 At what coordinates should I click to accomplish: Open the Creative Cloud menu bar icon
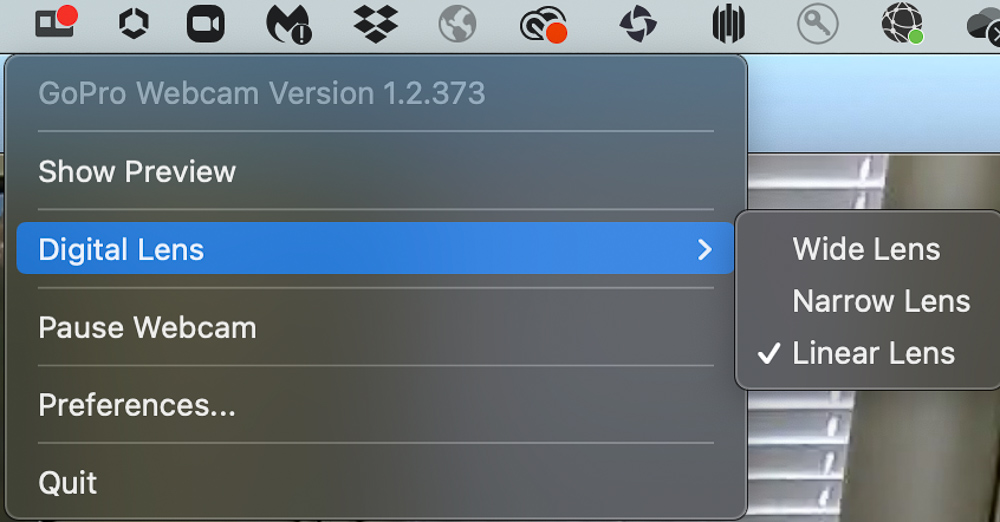click(x=543, y=24)
